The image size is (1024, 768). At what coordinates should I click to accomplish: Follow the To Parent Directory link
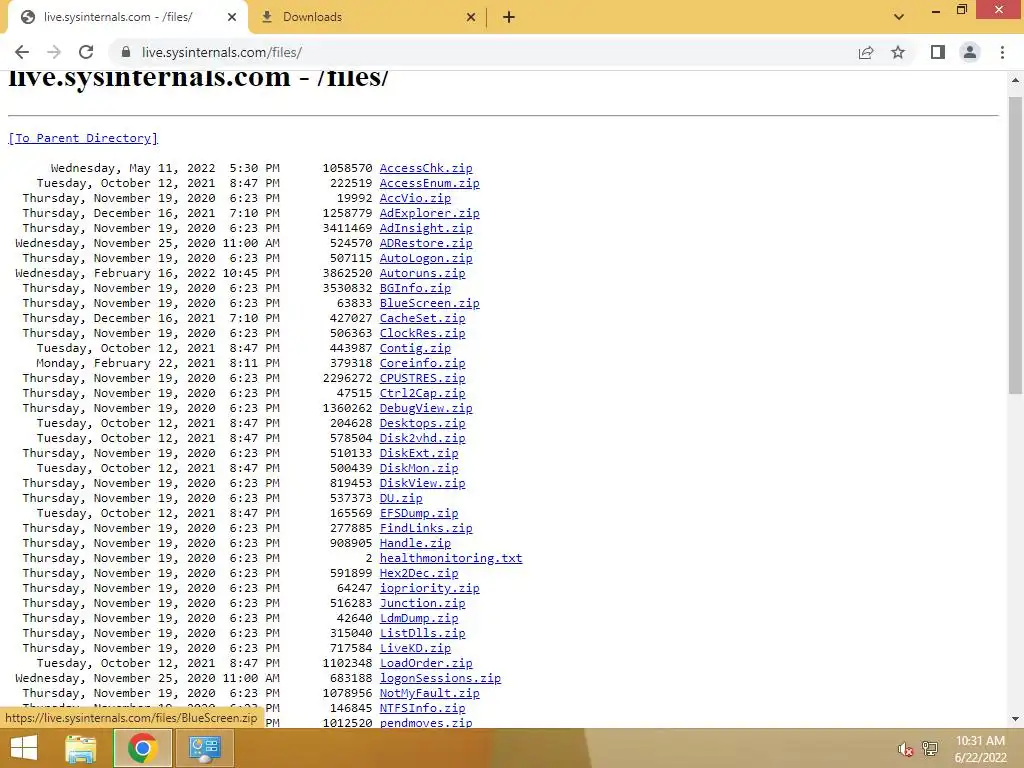83,138
